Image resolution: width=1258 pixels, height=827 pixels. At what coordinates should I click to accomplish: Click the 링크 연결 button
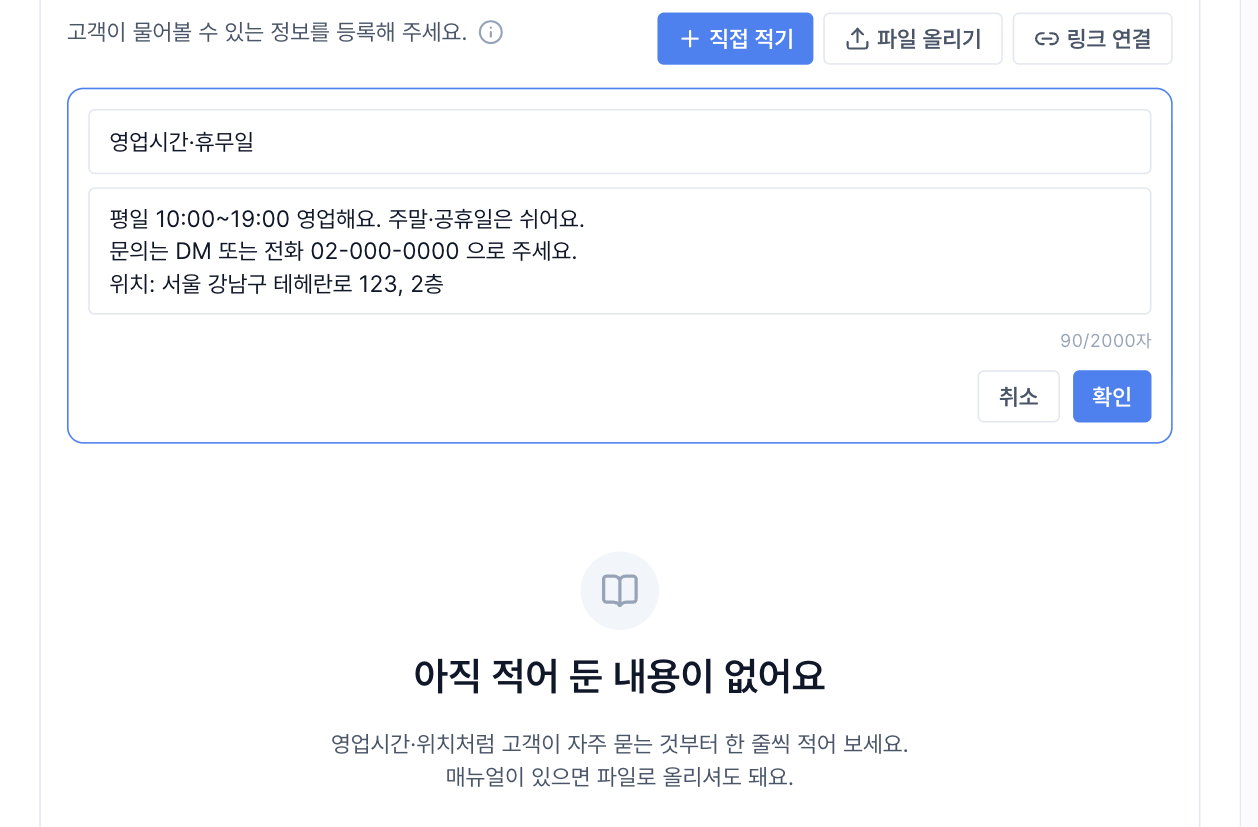[1092, 39]
